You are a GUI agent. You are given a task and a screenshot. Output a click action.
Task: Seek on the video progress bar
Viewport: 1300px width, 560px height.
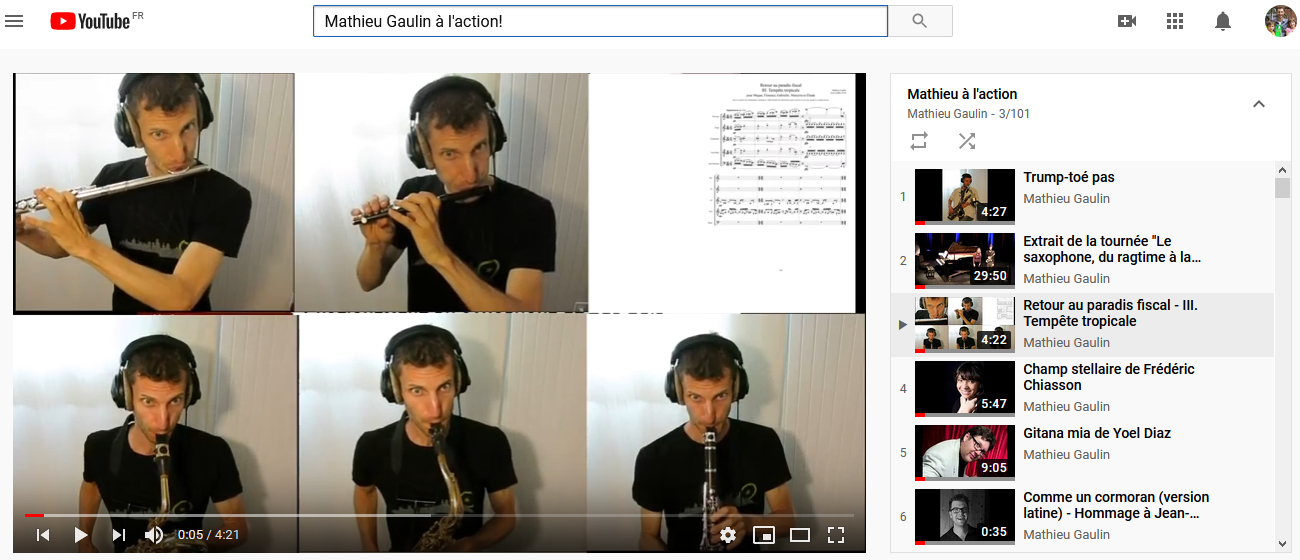pos(439,515)
